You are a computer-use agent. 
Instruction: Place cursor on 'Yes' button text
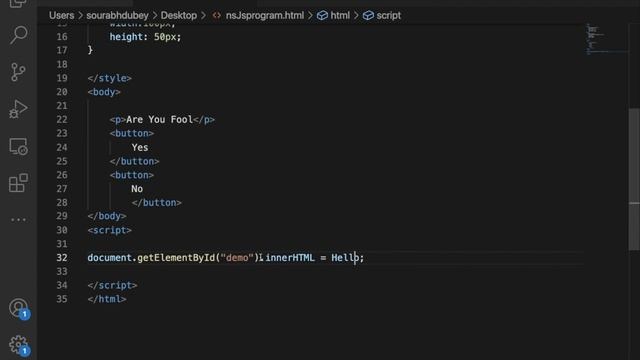click(x=140, y=147)
